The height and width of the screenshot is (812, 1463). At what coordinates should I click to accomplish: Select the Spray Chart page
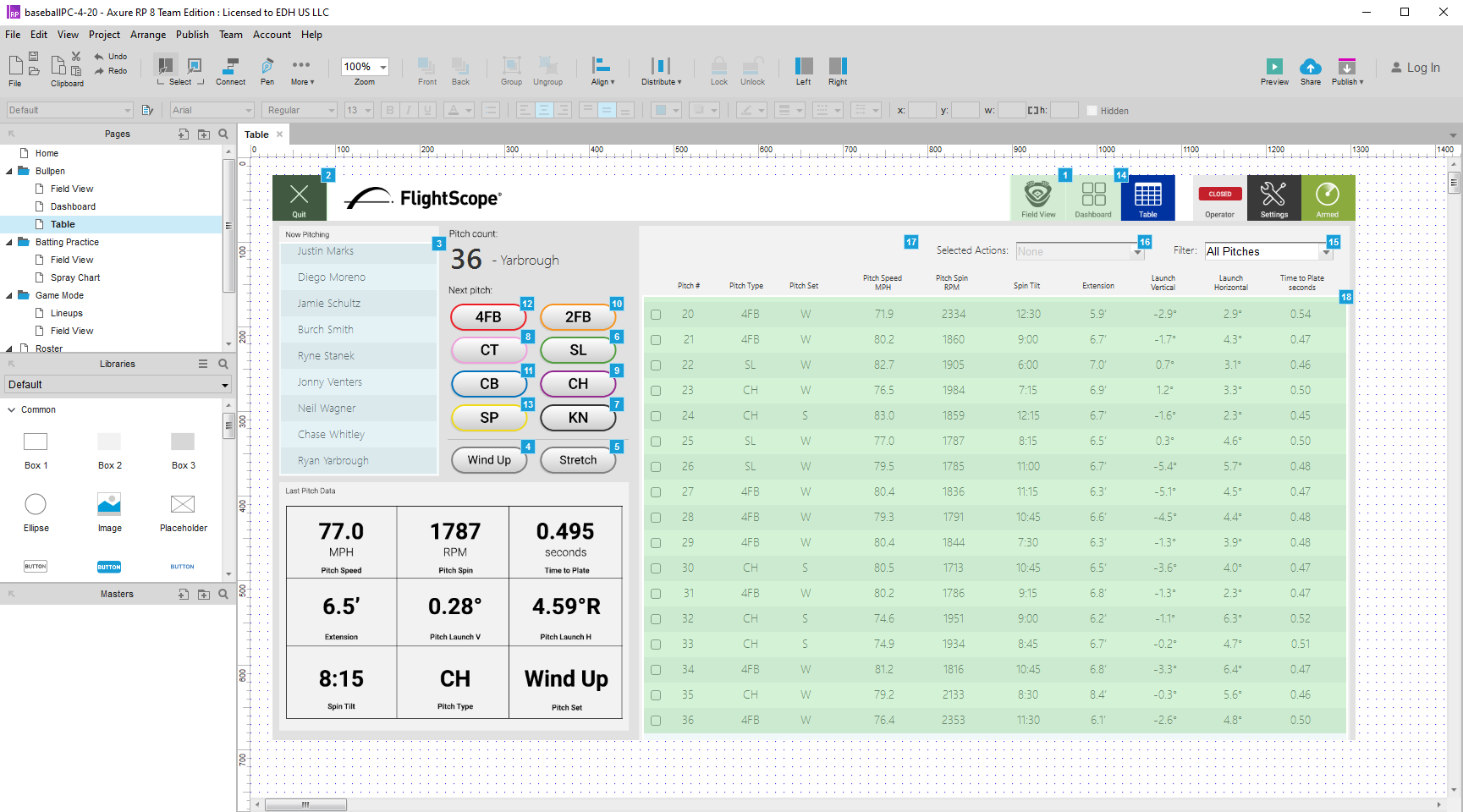(75, 277)
